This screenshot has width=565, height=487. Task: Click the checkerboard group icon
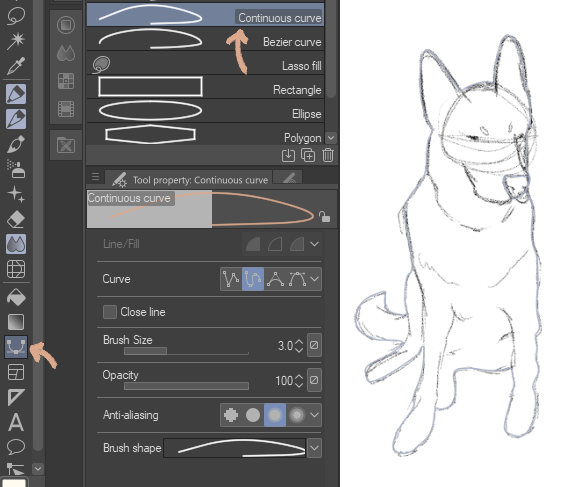coord(66,81)
